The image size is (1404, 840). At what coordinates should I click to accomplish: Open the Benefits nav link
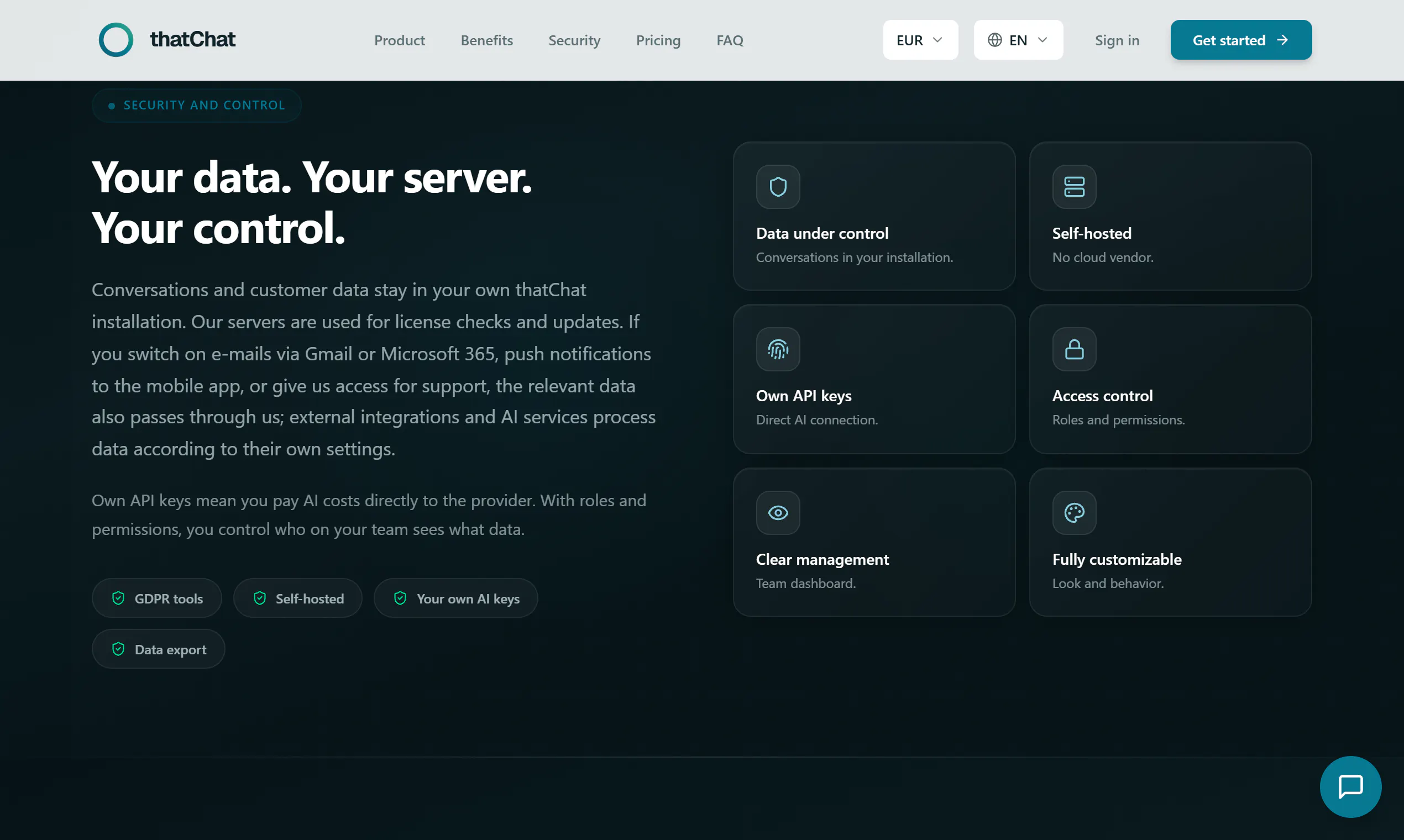coord(486,40)
